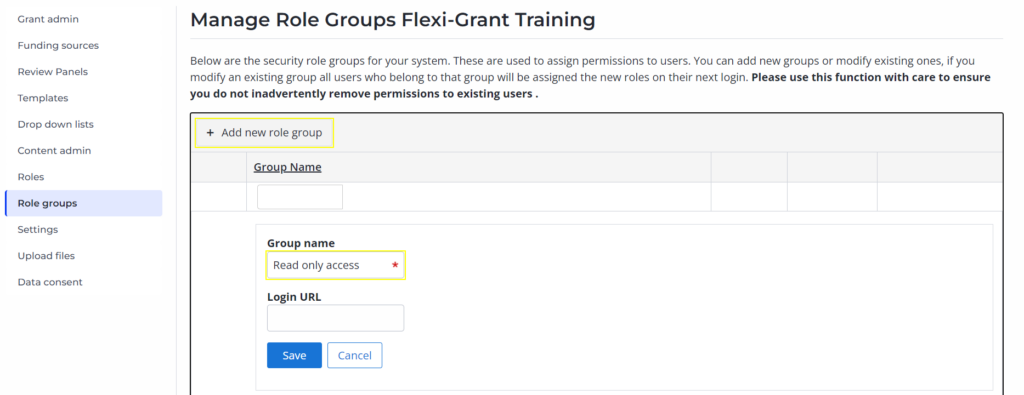
Task: Go to Funding sources page
Action: click(x=58, y=46)
